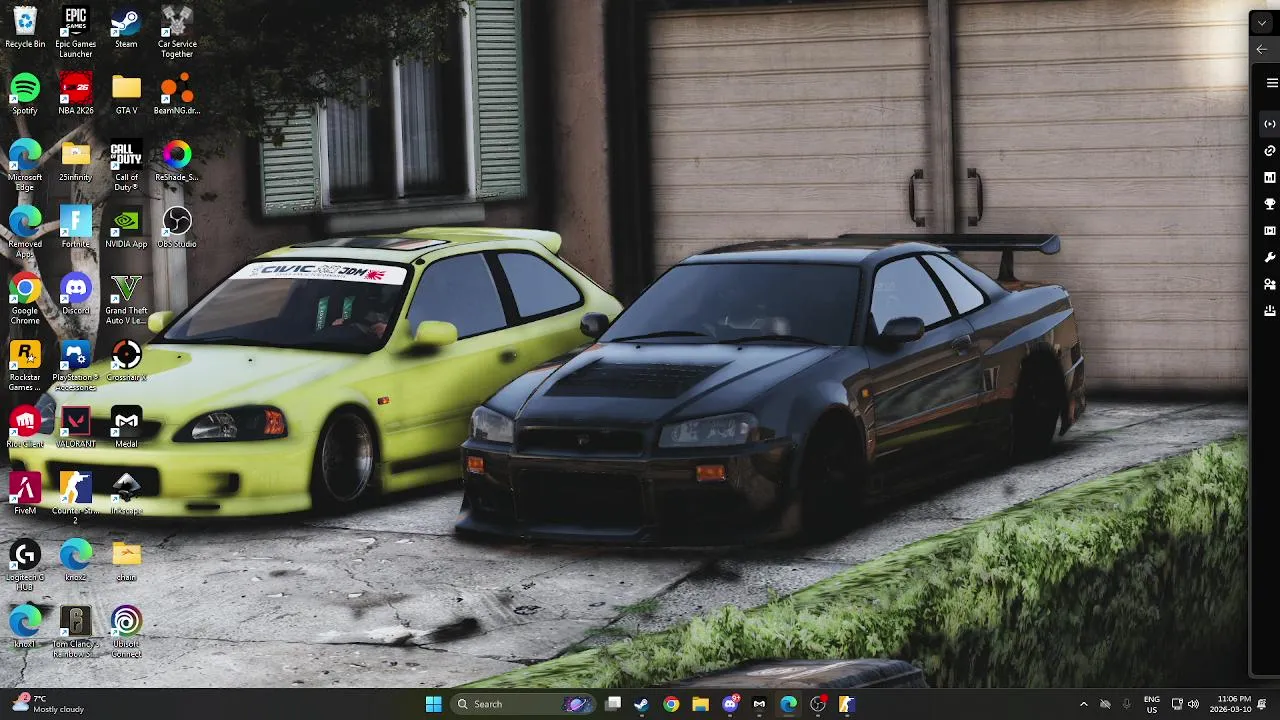Select the Discord desktop shortcut
The image size is (1280, 720).
click(x=75, y=294)
